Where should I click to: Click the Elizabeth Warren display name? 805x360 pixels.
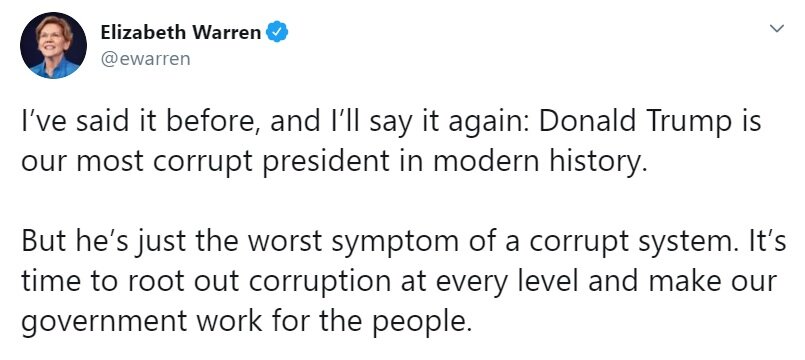(x=181, y=32)
